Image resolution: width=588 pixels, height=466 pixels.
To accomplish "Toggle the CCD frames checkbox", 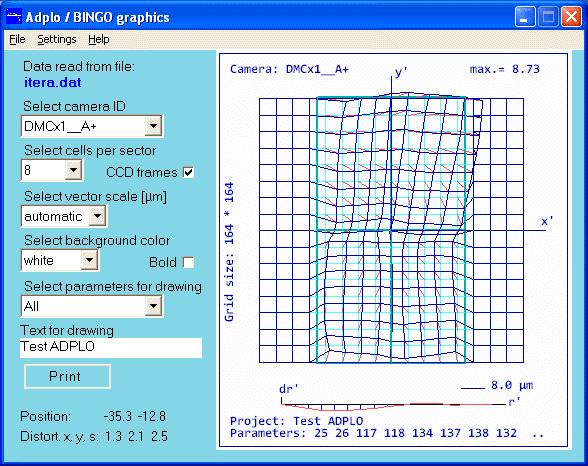I will point(188,172).
